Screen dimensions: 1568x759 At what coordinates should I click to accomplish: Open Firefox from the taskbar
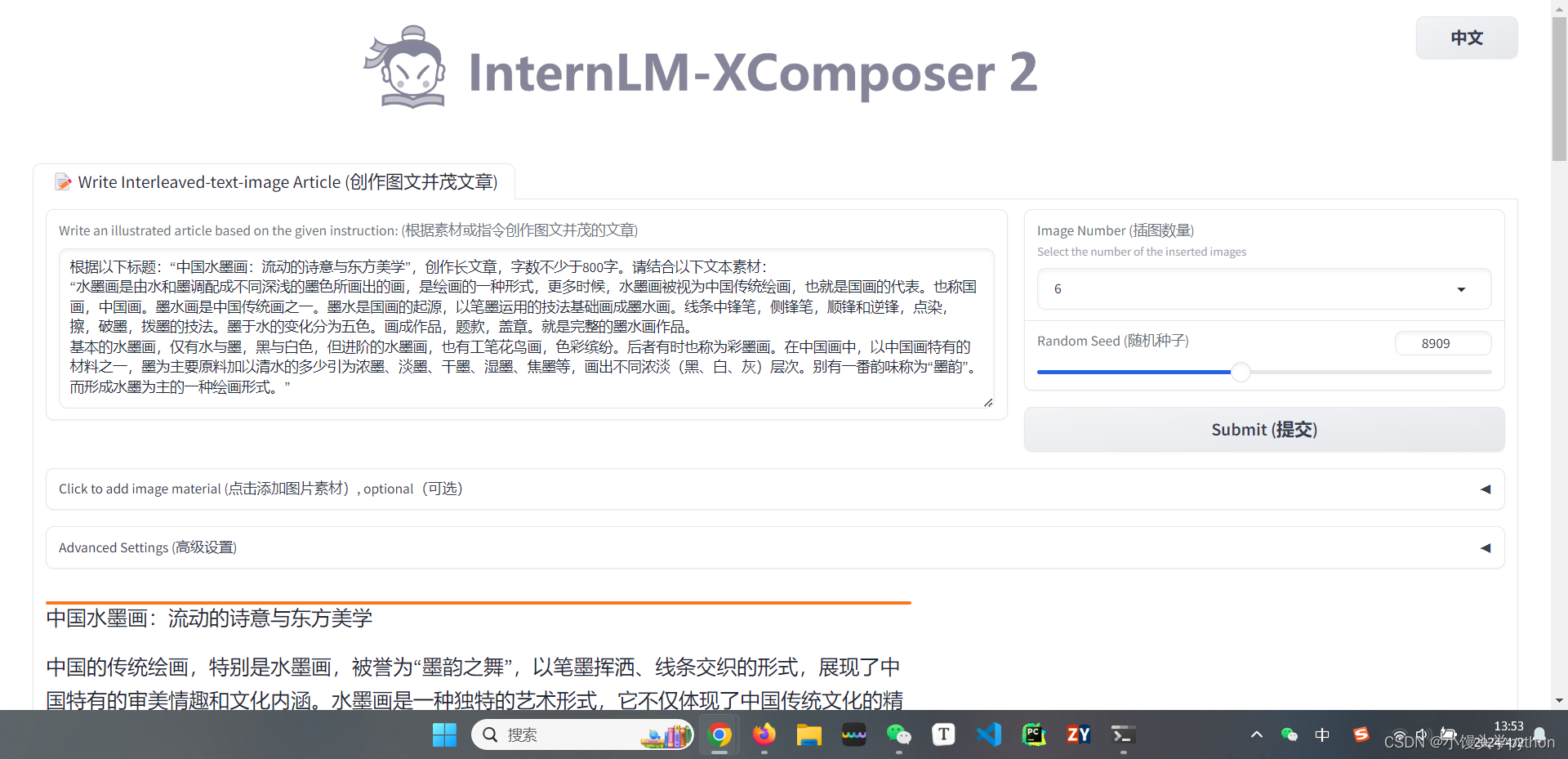point(764,734)
